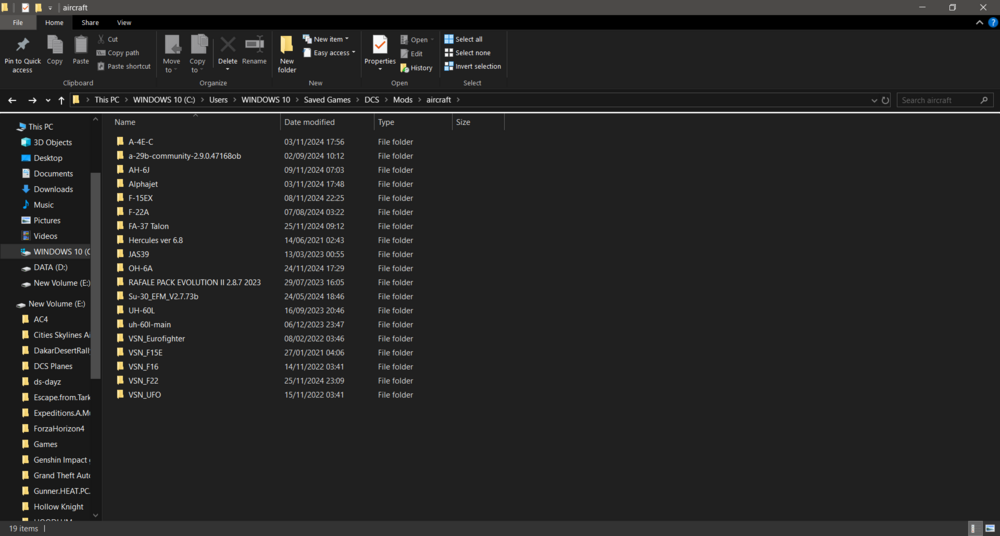Screen dimensions: 1000x536
Task: Go back with the Back arrow
Action: click(12, 100)
